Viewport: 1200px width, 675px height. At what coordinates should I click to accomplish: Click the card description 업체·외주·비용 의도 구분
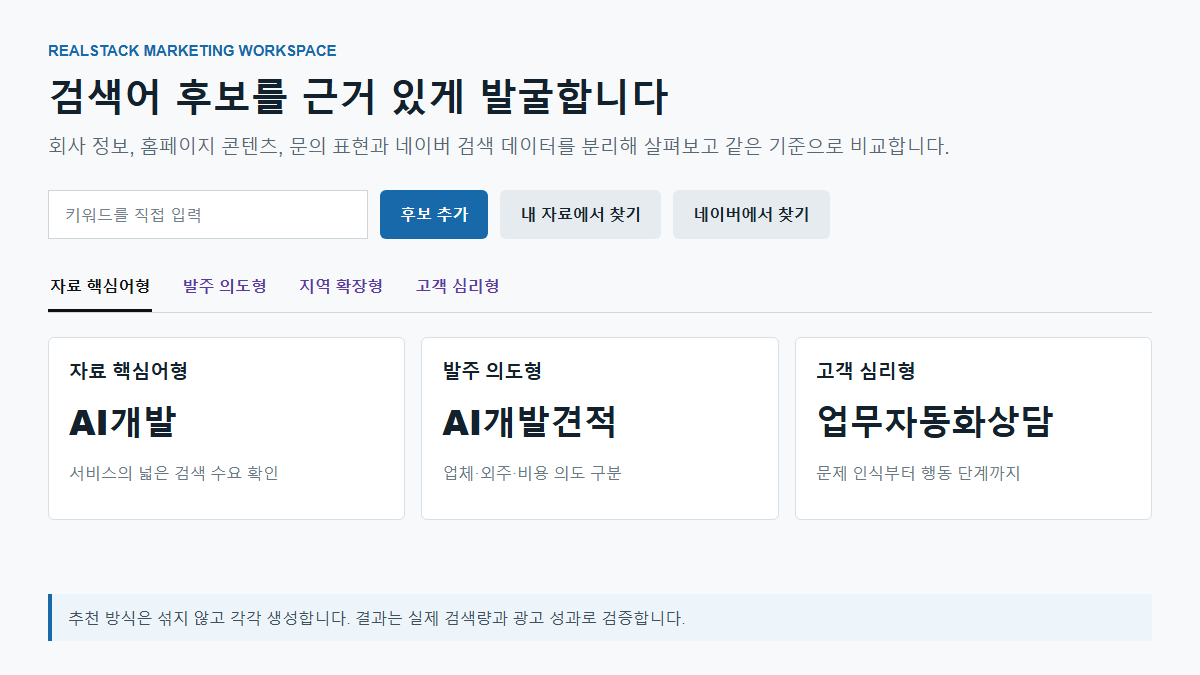click(532, 473)
